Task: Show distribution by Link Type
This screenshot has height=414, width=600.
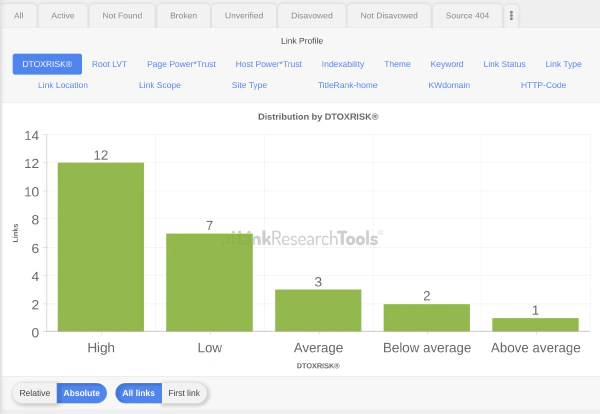Action: [x=563, y=64]
